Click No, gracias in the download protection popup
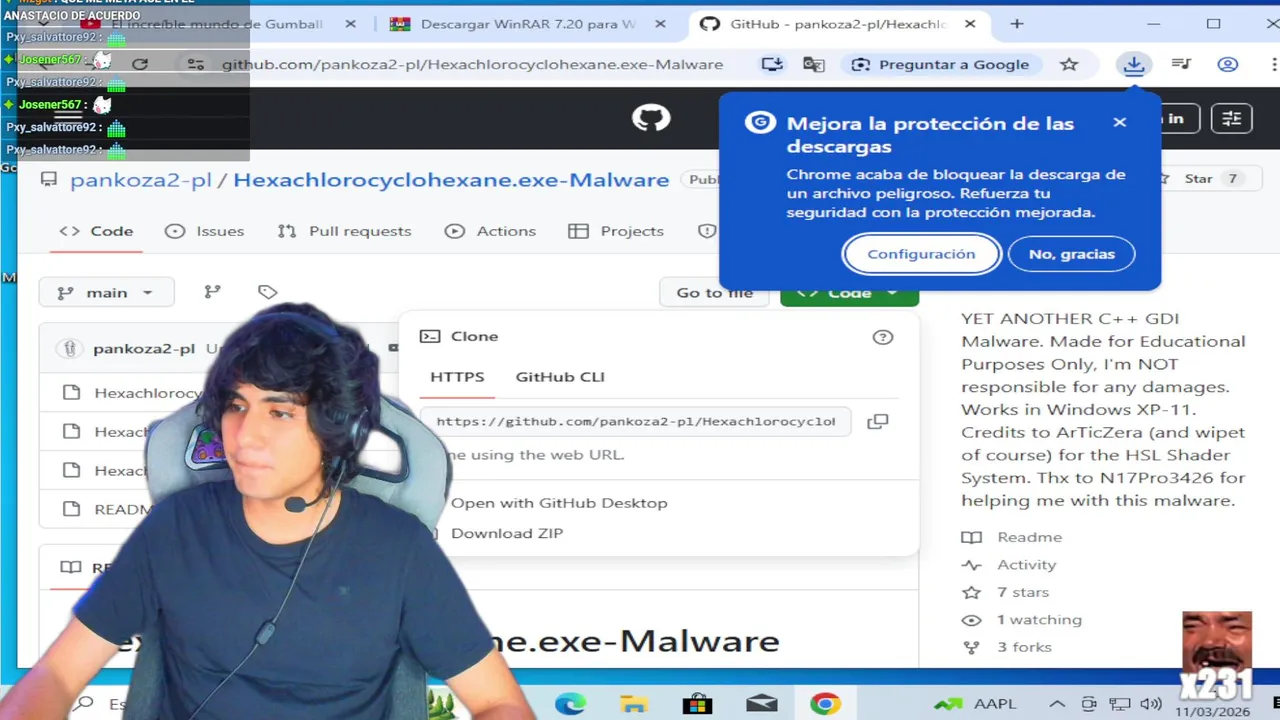The height and width of the screenshot is (720, 1280). tap(1072, 254)
